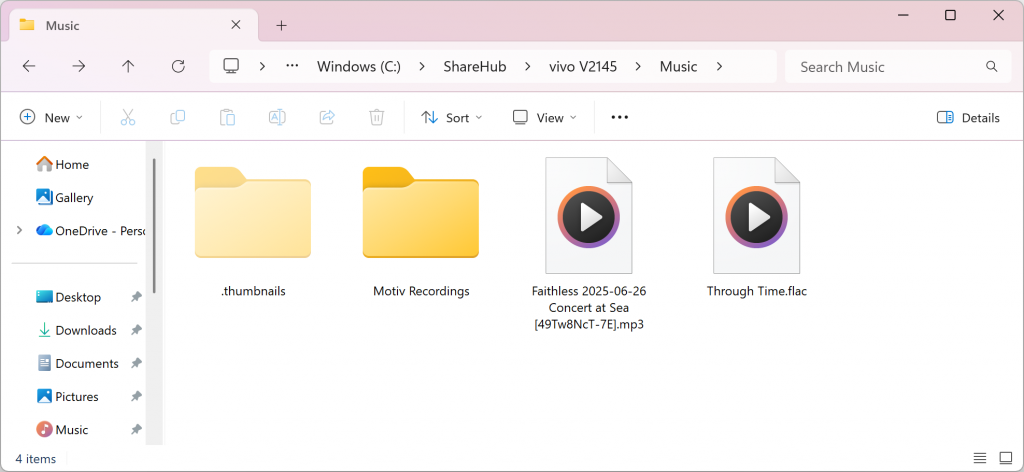Click the Rename icon in toolbar
1024x472 pixels.
coord(277,117)
